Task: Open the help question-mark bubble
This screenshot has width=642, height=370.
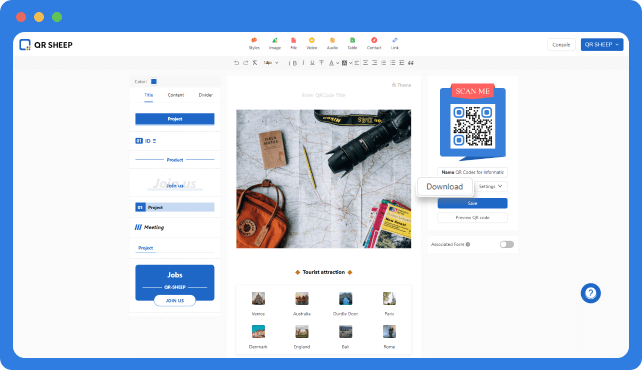Action: 590,293
